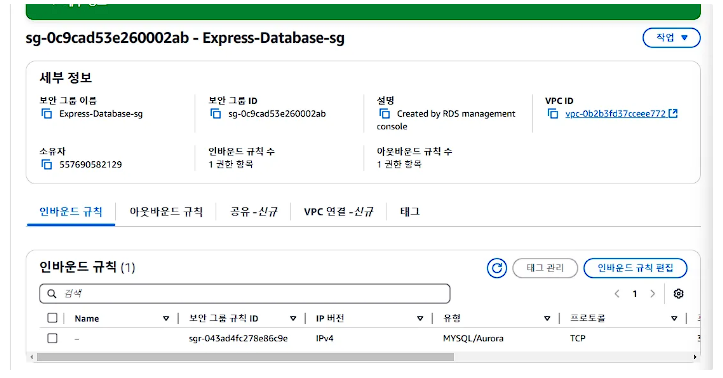Viewport: 723px width, 378px height.
Task: Open the 태그 tab
Action: tap(410, 212)
